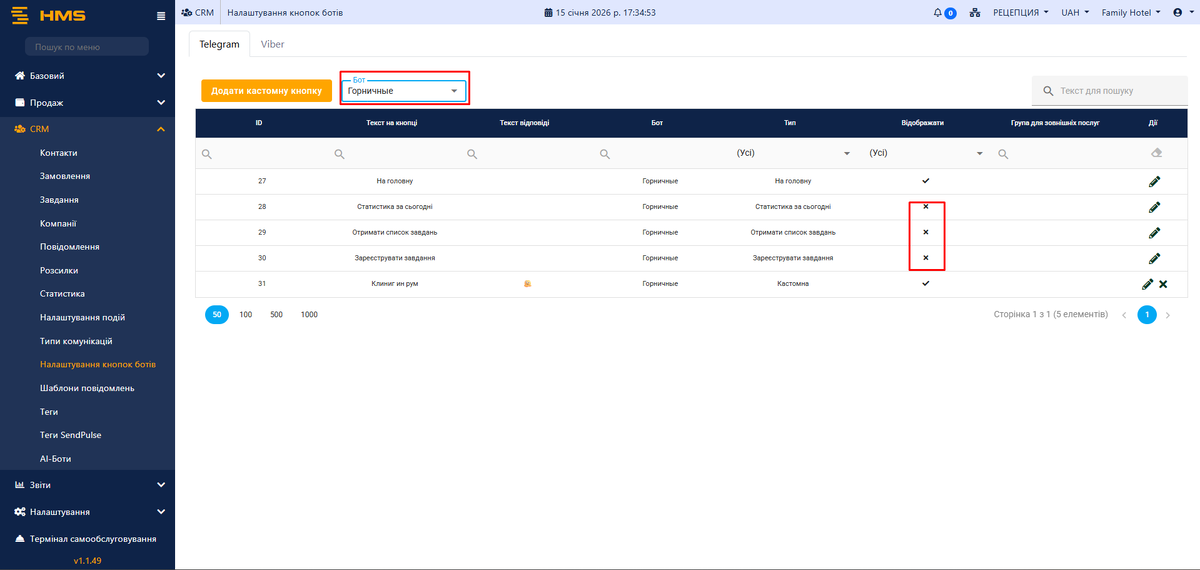
Task: Edit row 27 with pencil icon
Action: click(x=1154, y=181)
